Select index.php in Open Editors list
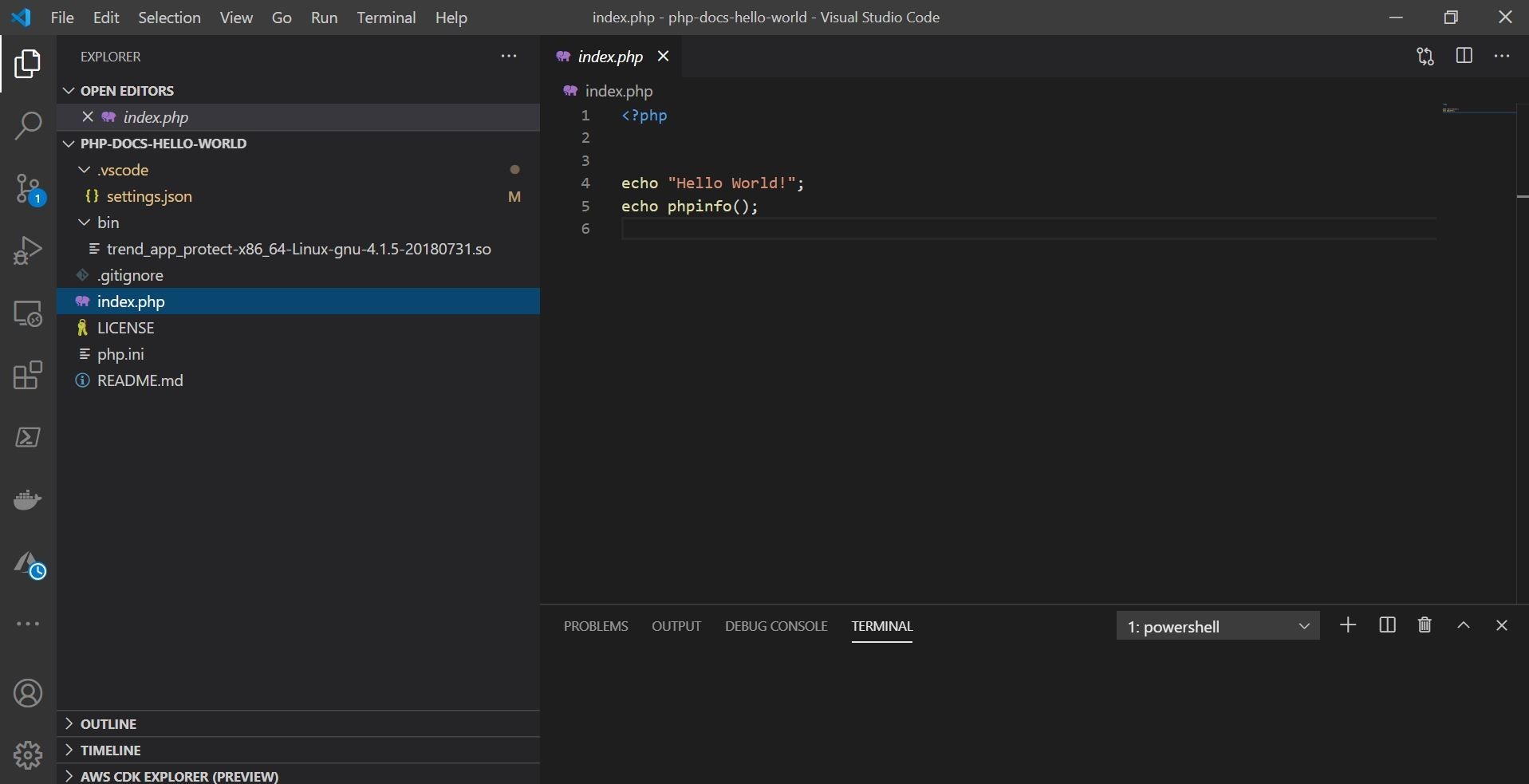 pyautogui.click(x=298, y=117)
